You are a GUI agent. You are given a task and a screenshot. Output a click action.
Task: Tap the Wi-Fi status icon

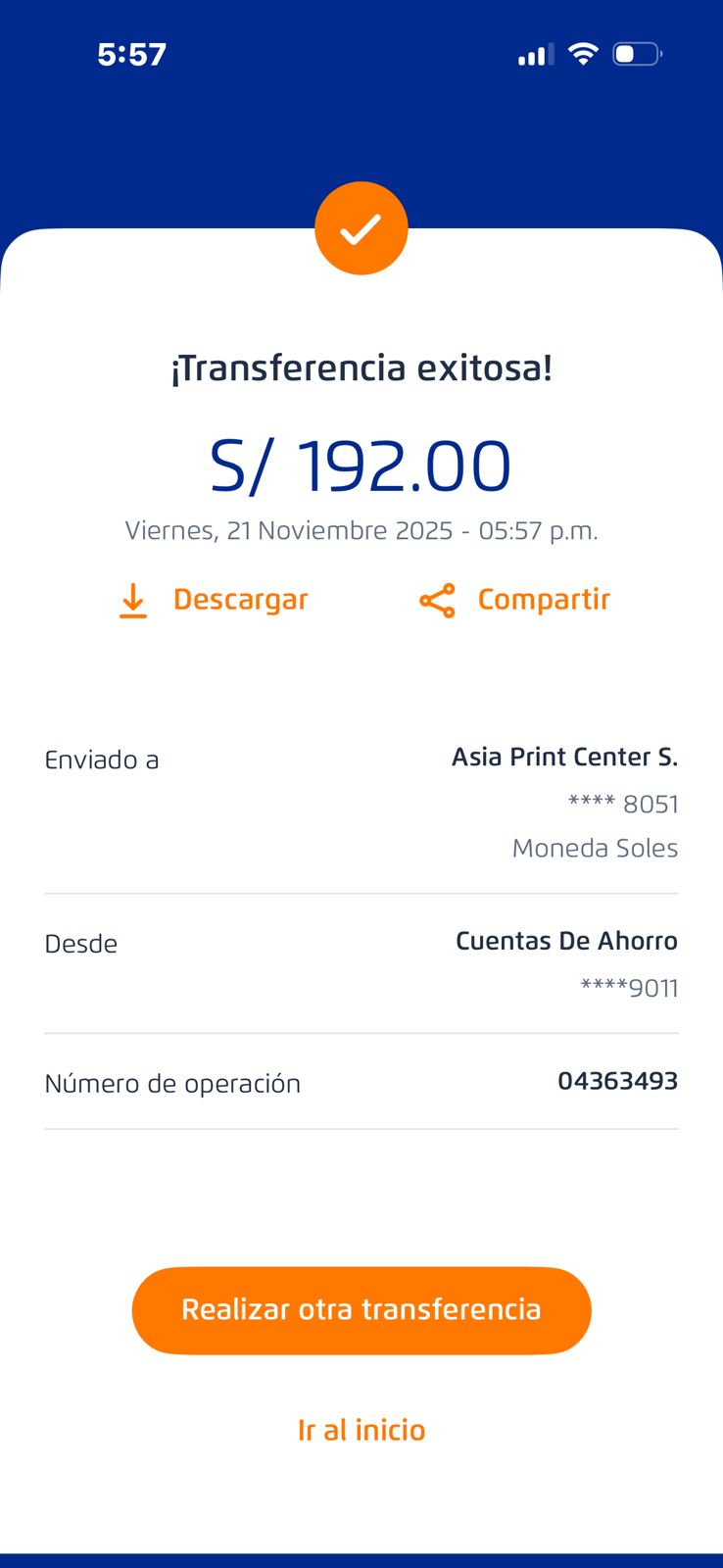coord(583,54)
